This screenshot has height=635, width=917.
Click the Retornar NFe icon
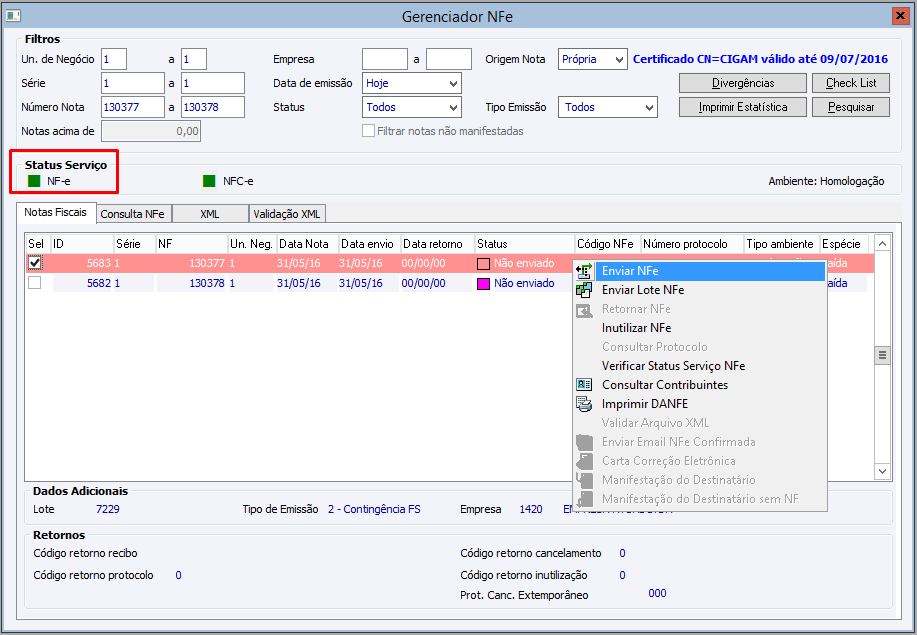(x=584, y=309)
